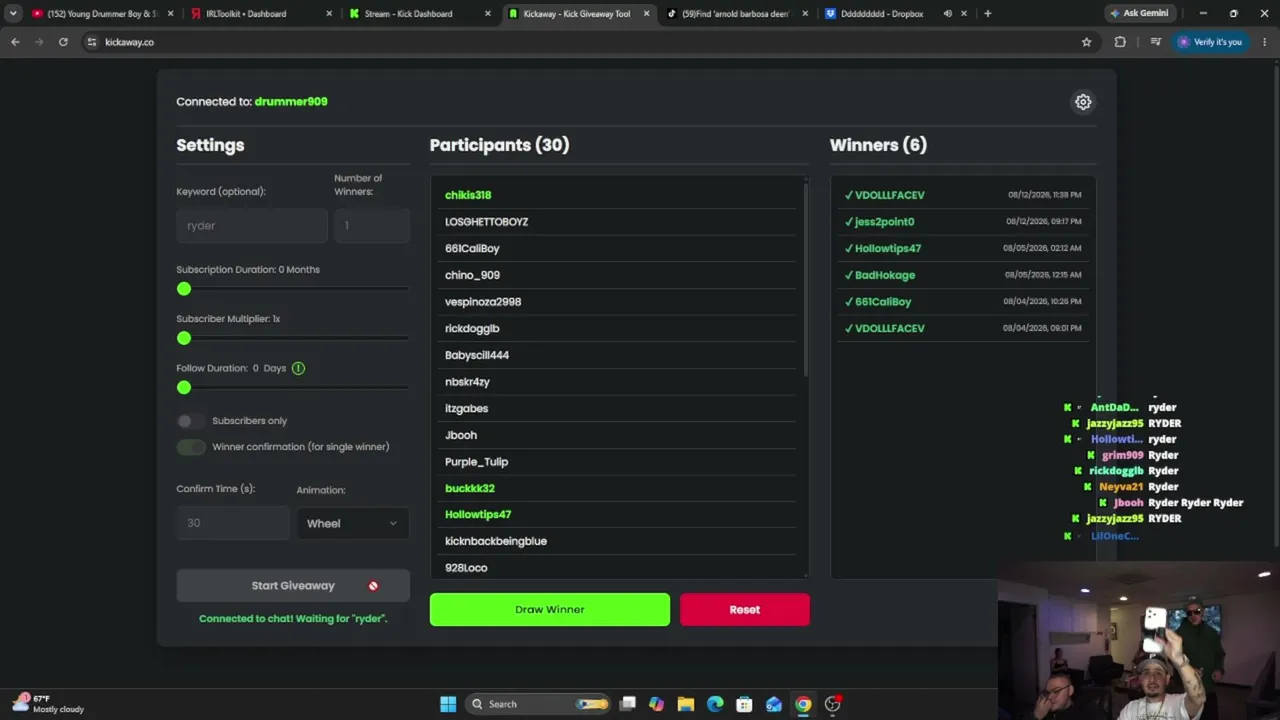Click the Windows taskbar Search box
The image size is (1280, 720).
[538, 704]
